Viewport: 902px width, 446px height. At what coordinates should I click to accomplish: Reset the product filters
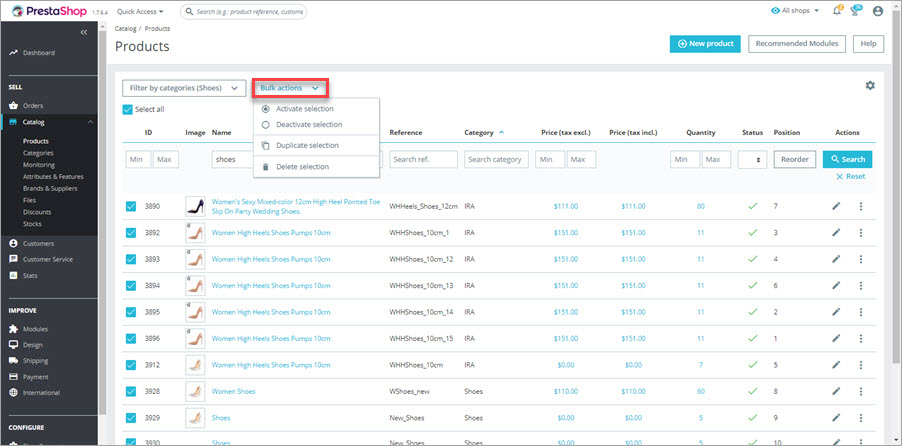850,177
